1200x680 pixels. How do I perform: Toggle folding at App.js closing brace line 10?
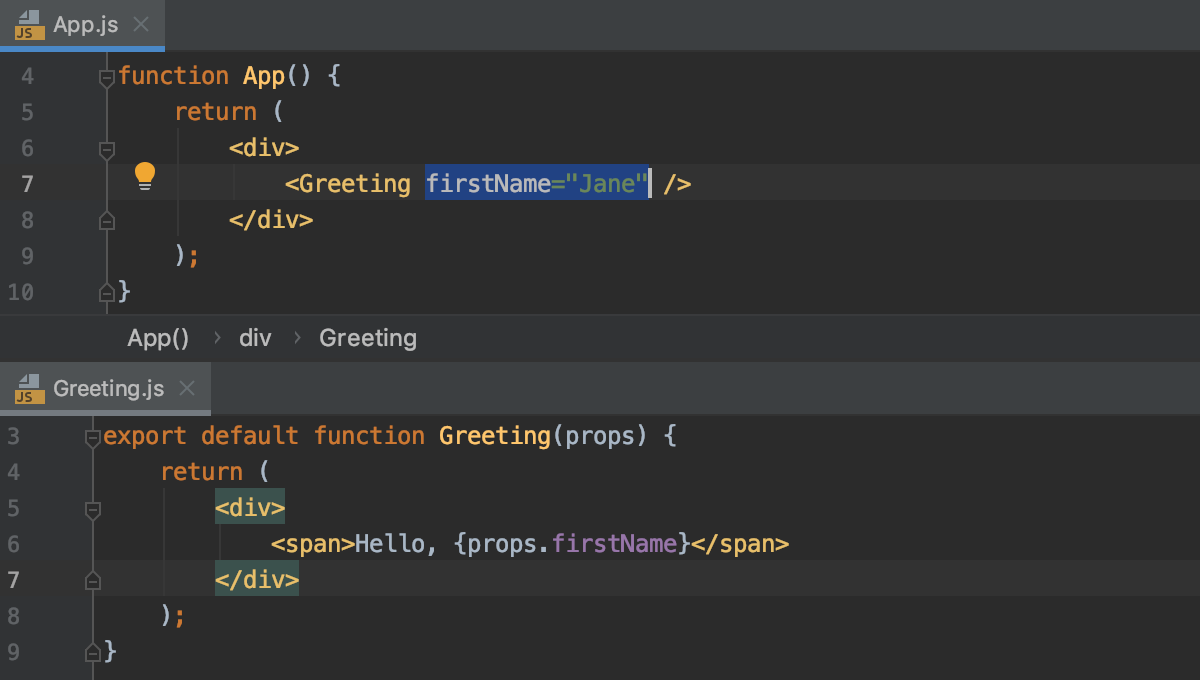(107, 292)
